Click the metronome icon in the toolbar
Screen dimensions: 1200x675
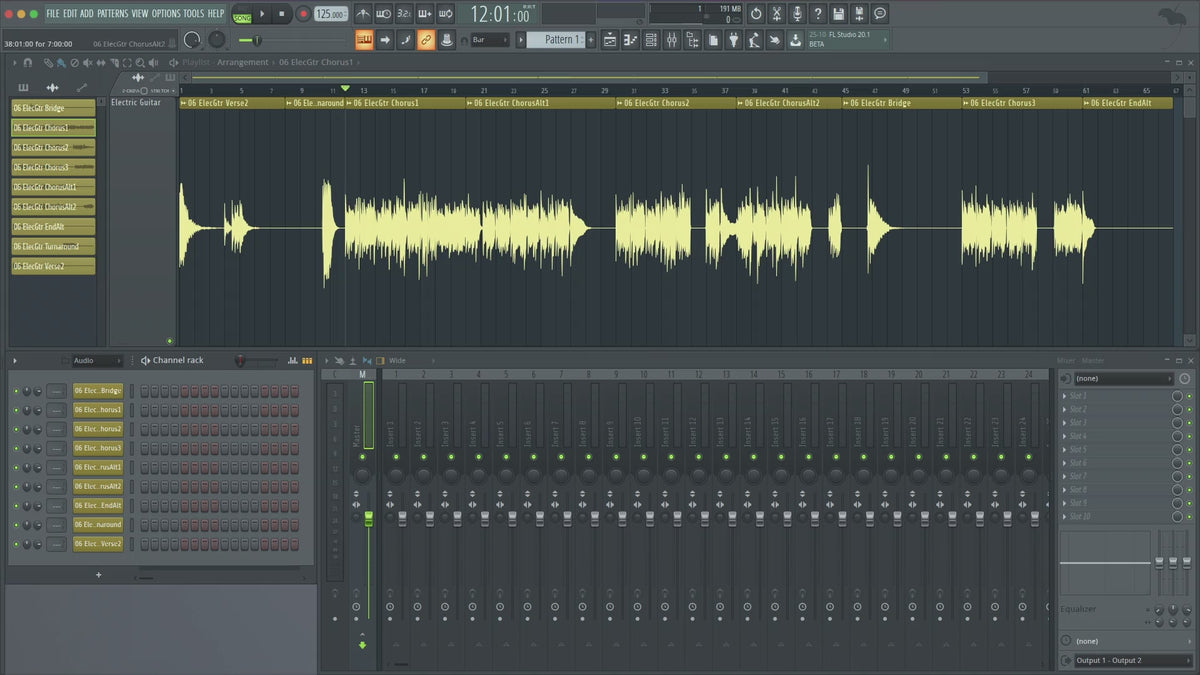coord(361,14)
